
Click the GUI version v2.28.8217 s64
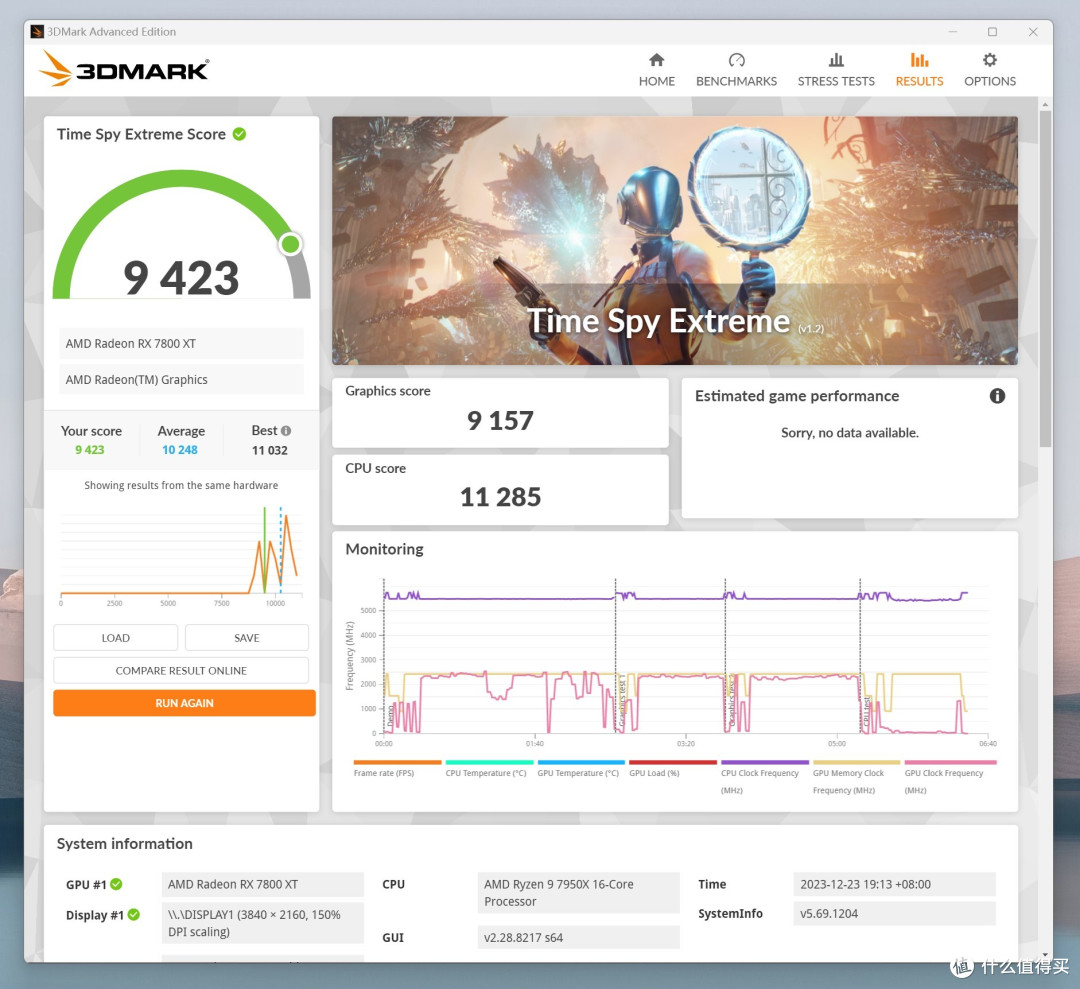[x=578, y=937]
